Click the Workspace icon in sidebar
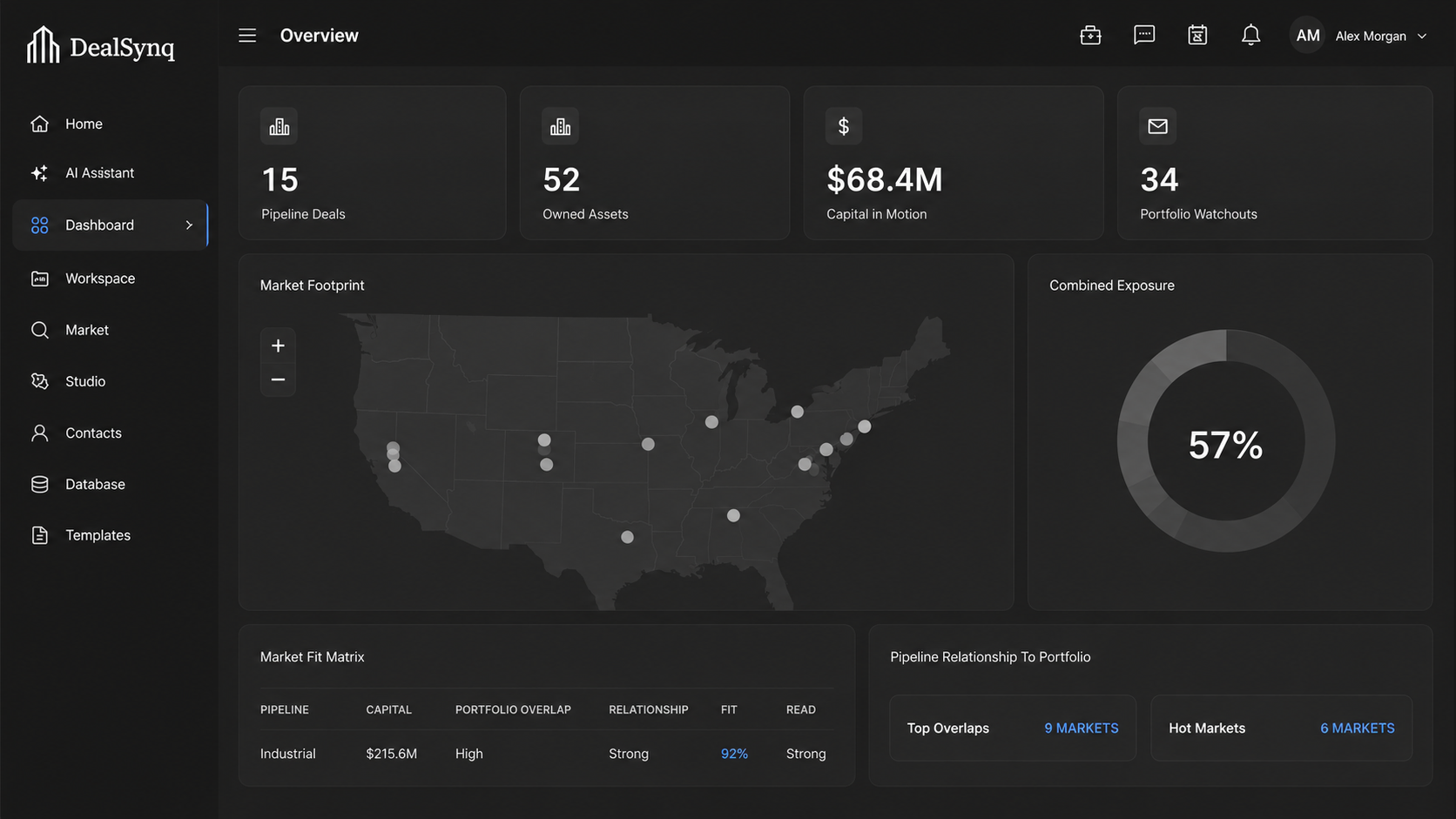 pyautogui.click(x=39, y=279)
